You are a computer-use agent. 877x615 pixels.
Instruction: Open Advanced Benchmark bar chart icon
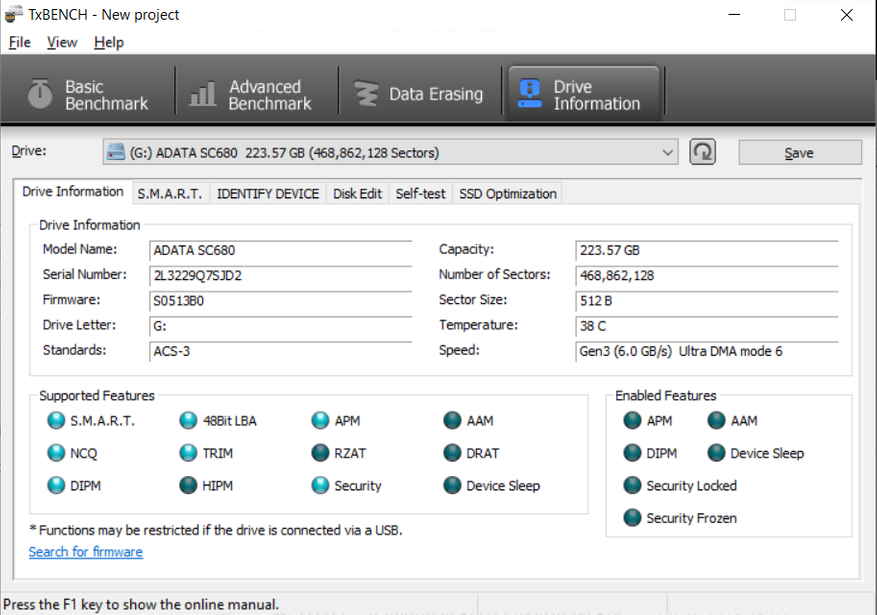(202, 93)
